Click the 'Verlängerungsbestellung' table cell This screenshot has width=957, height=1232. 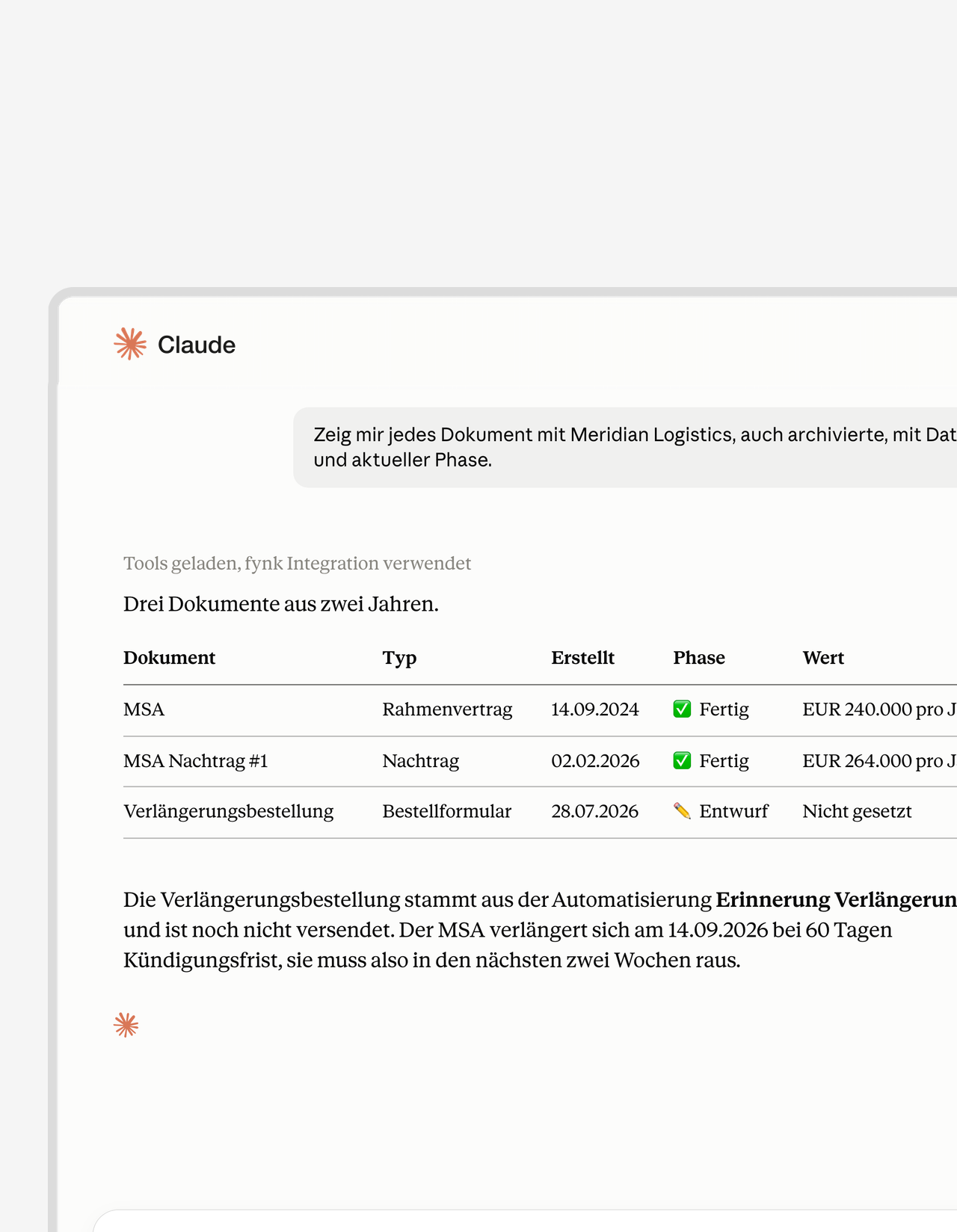[228, 811]
